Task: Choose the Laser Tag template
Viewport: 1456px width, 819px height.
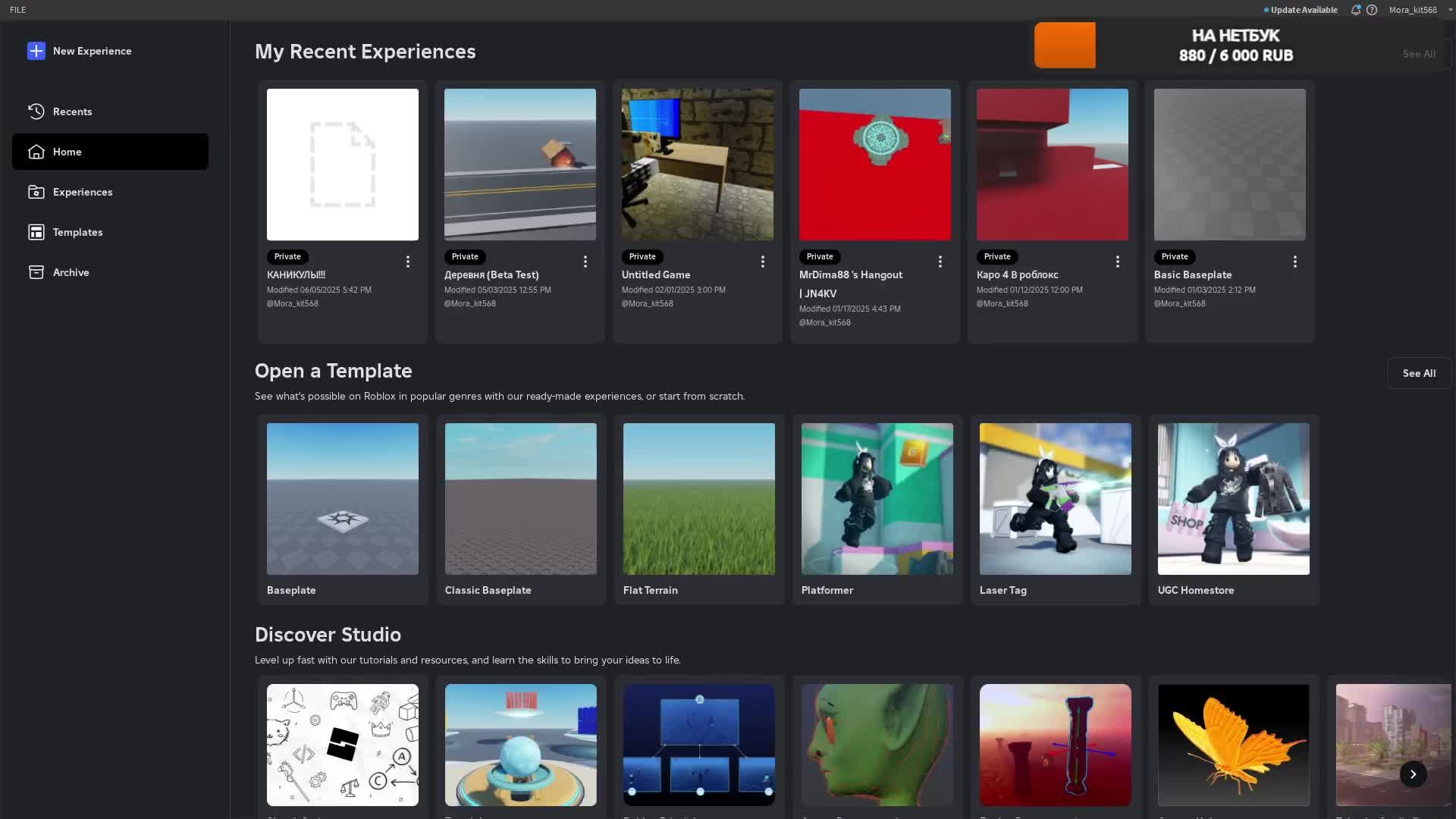Action: pos(1056,510)
